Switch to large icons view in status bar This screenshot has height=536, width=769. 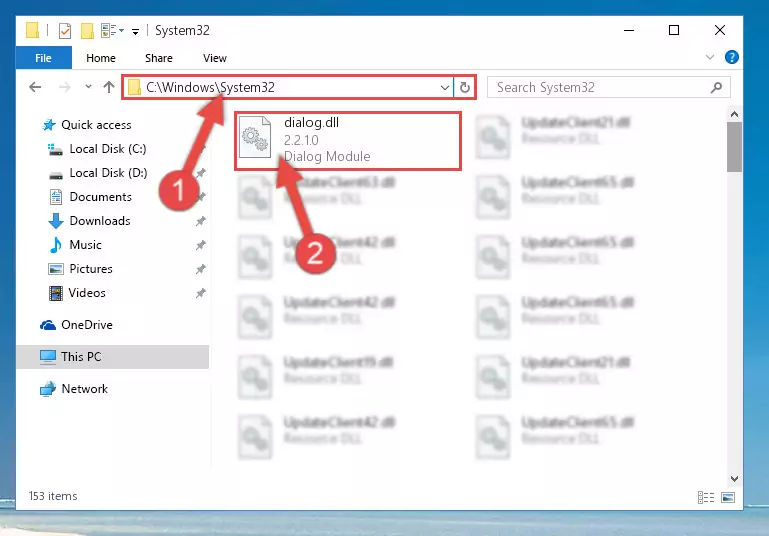click(x=728, y=498)
